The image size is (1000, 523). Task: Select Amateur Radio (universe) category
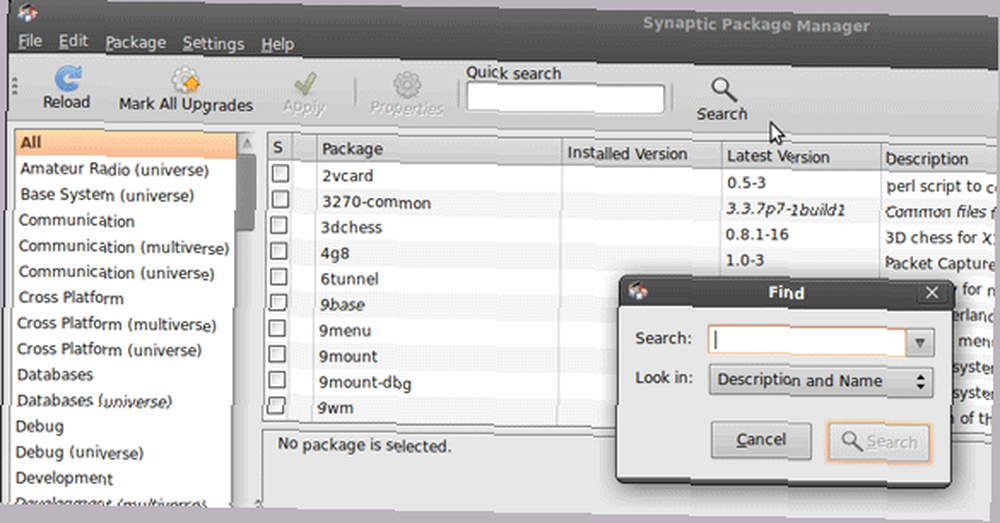tap(115, 169)
